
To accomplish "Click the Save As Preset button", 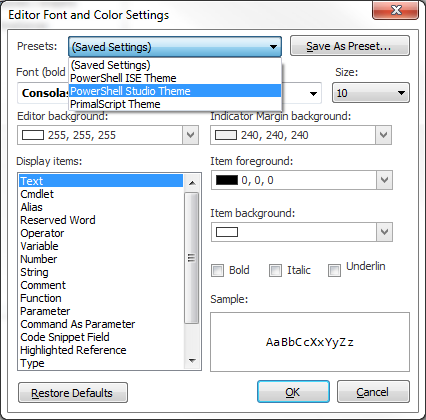I will pos(350,46).
